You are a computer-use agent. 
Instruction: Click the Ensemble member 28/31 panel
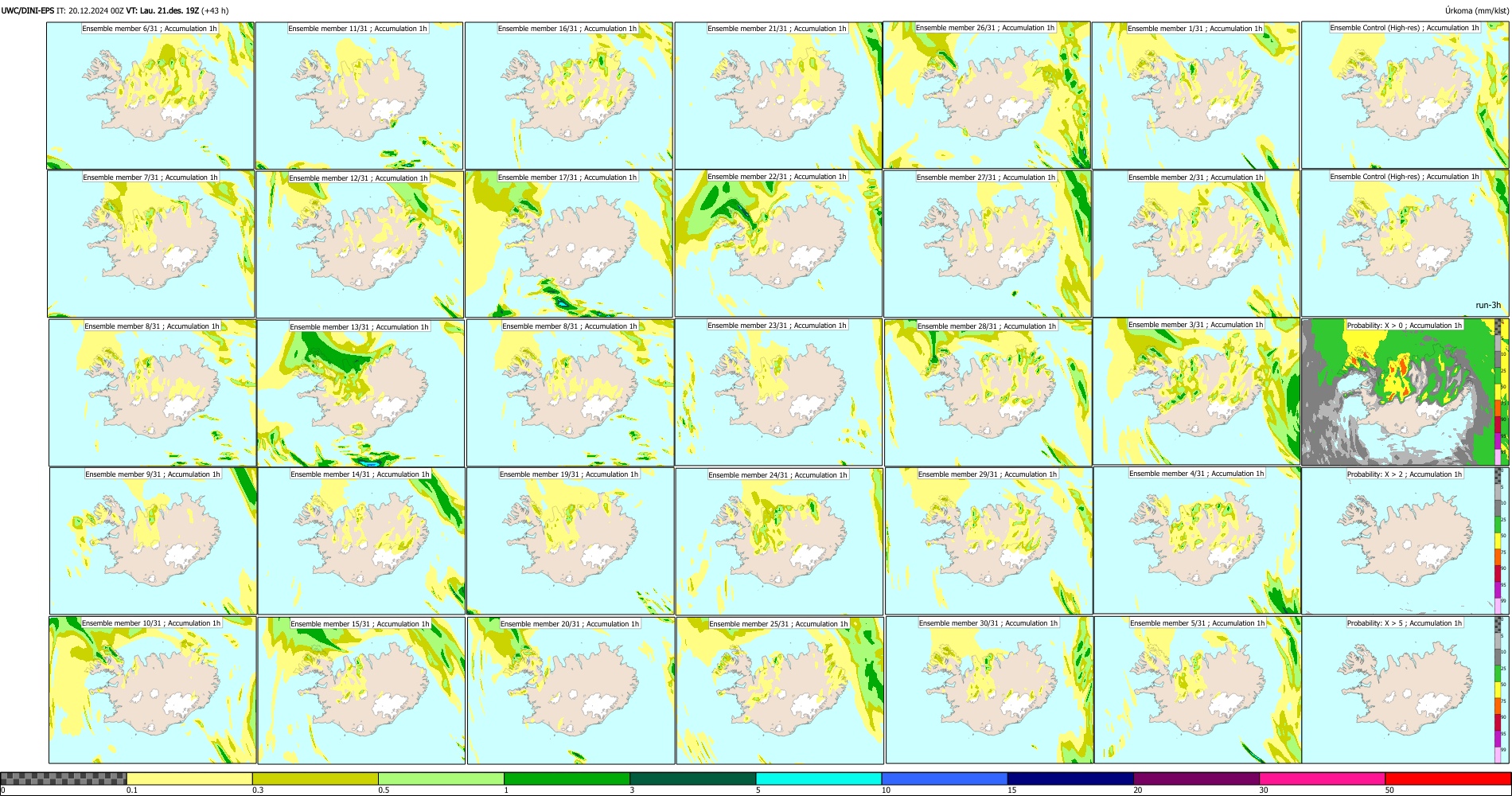pos(988,393)
